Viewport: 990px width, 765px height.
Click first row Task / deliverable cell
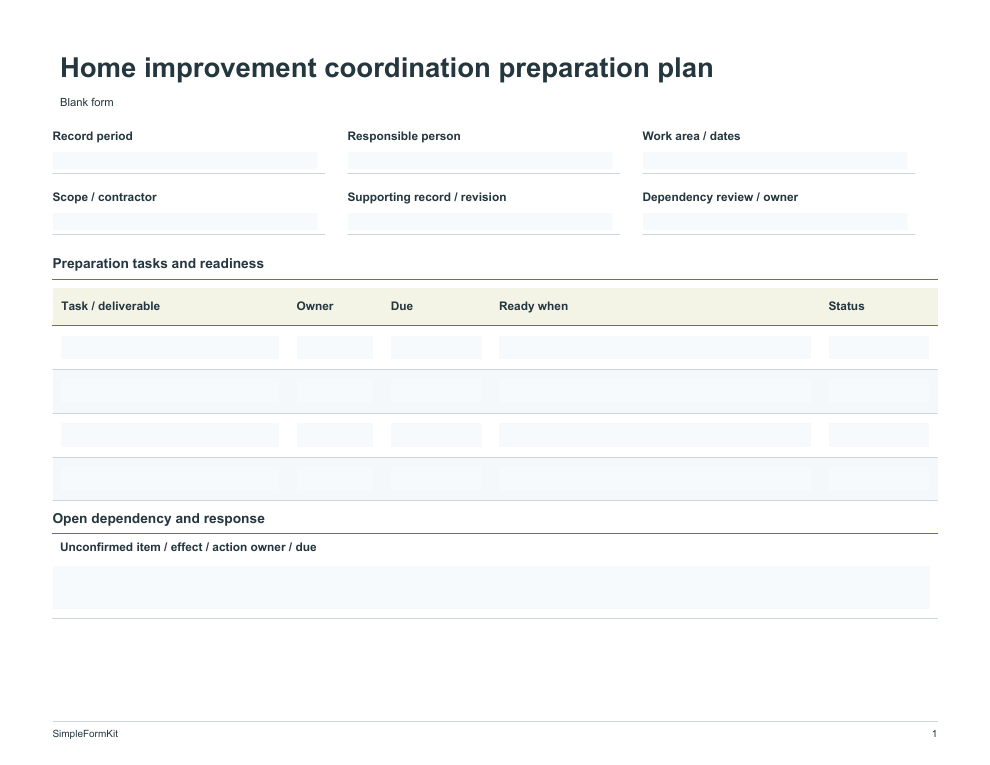(170, 347)
